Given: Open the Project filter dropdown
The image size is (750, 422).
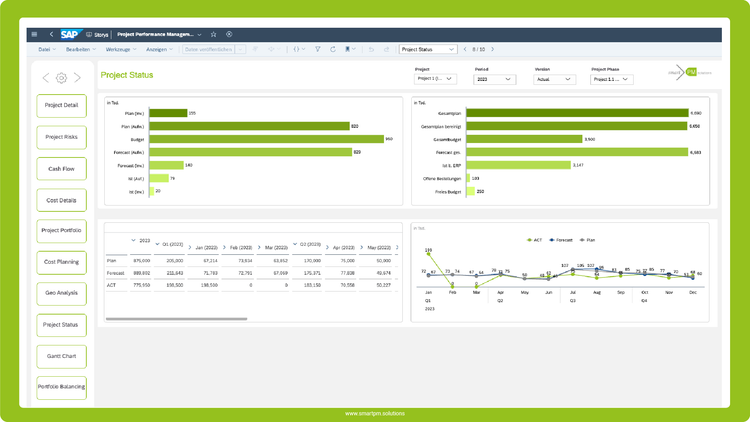Looking at the screenshot, I should point(435,79).
